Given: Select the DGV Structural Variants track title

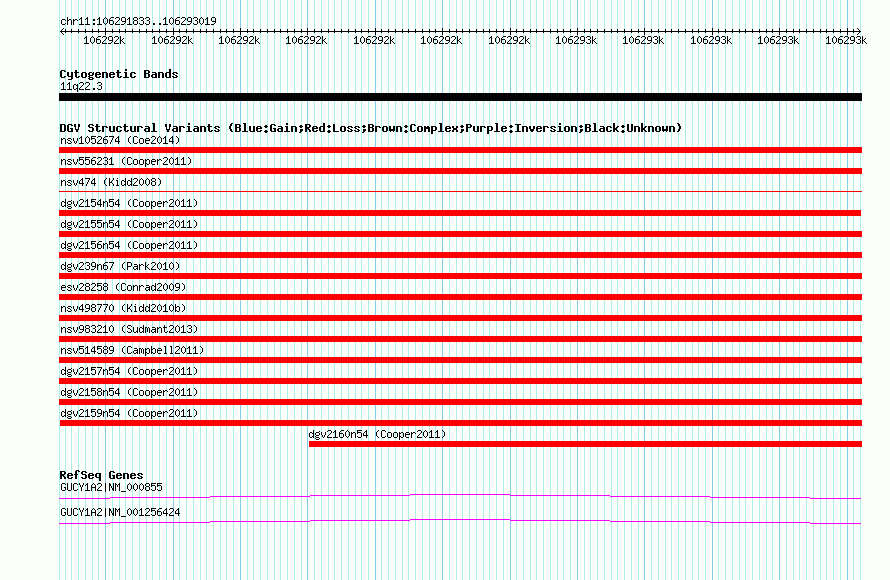Looking at the screenshot, I should pos(371,128).
